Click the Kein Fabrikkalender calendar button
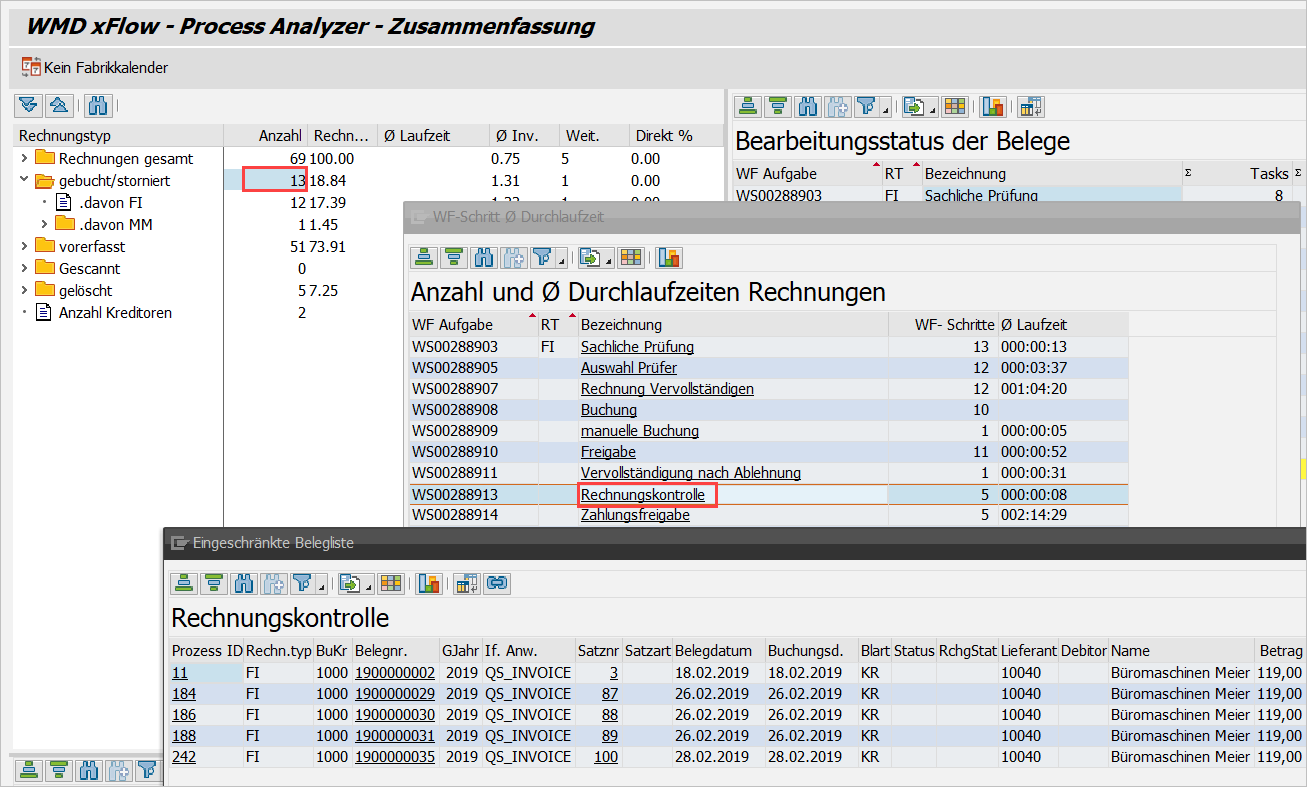 [x=95, y=68]
